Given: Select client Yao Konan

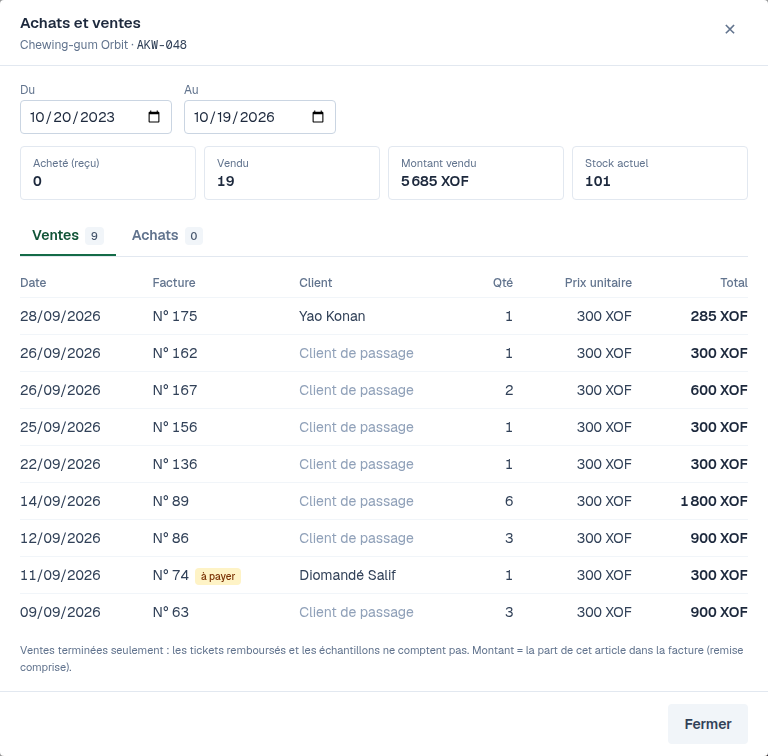Looking at the screenshot, I should [332, 316].
